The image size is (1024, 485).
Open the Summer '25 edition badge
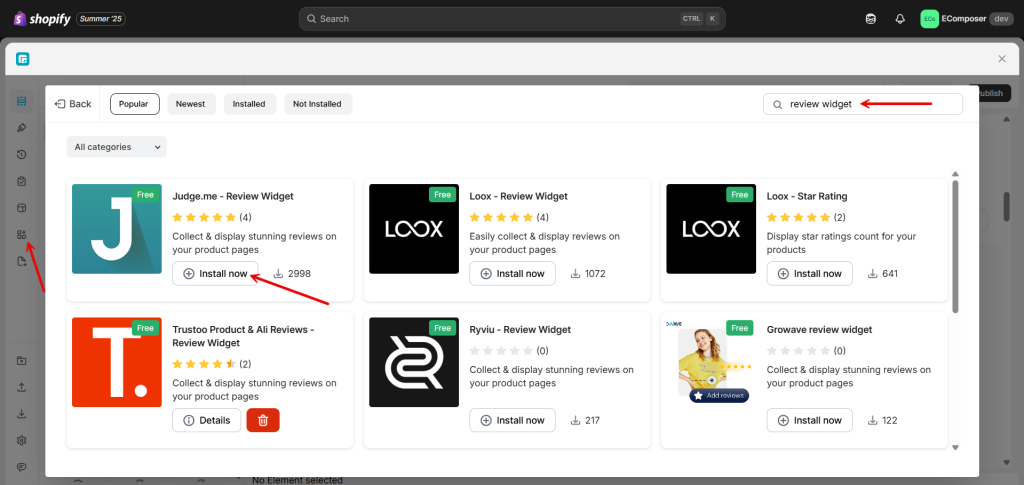pos(101,19)
